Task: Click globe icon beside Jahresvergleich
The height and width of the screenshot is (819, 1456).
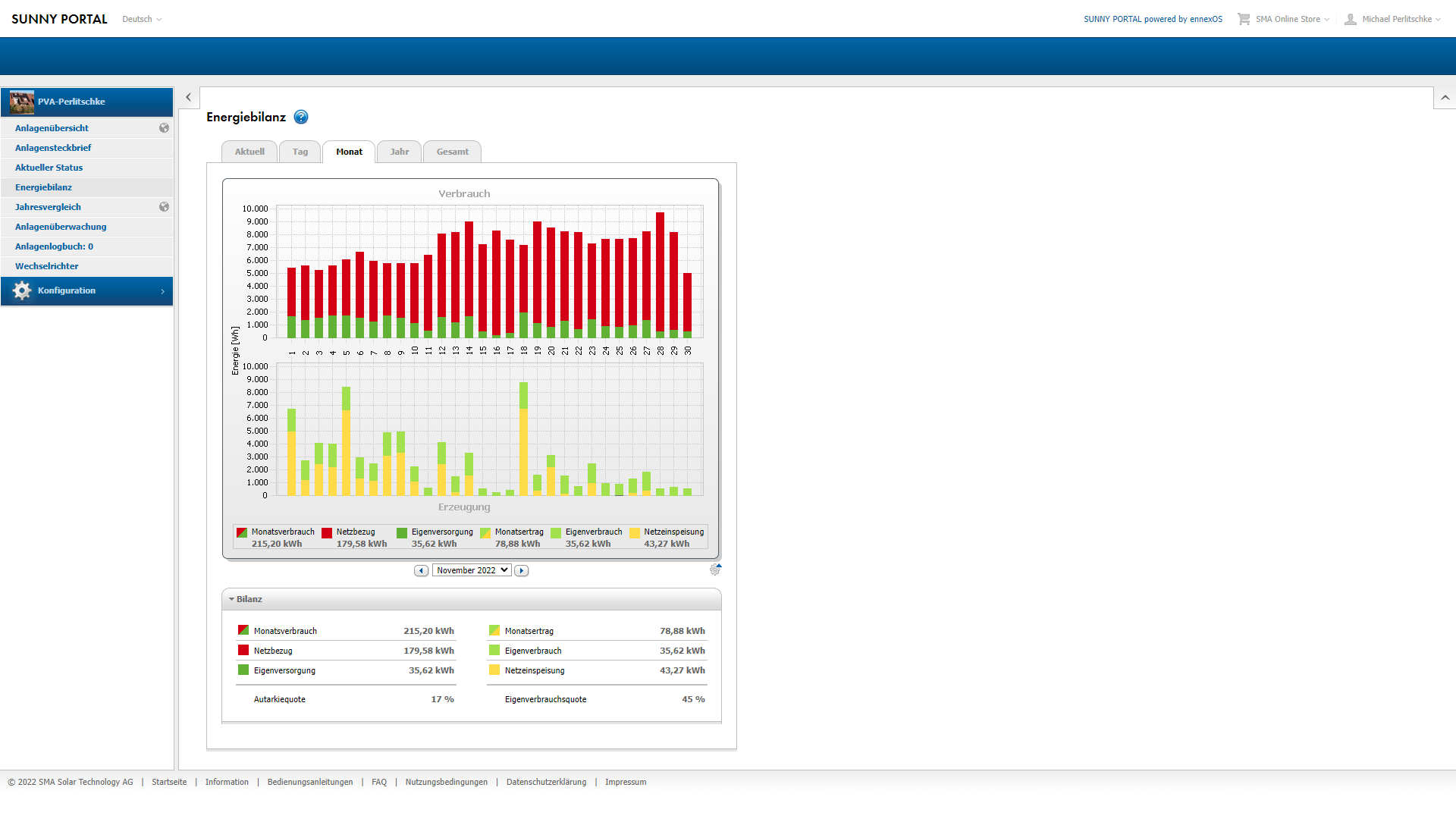Action: (164, 207)
